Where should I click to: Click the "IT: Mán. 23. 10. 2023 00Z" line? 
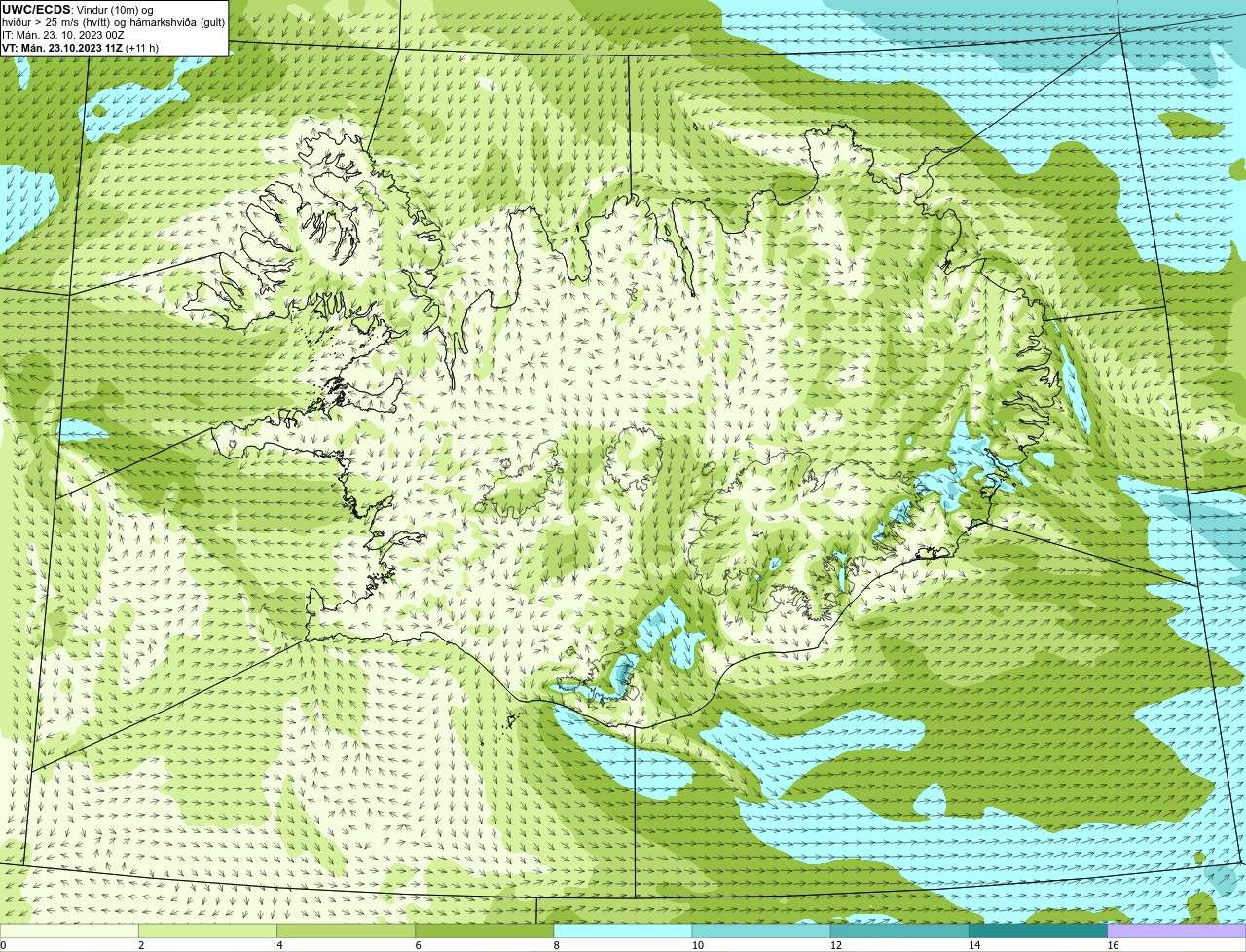click(x=63, y=35)
